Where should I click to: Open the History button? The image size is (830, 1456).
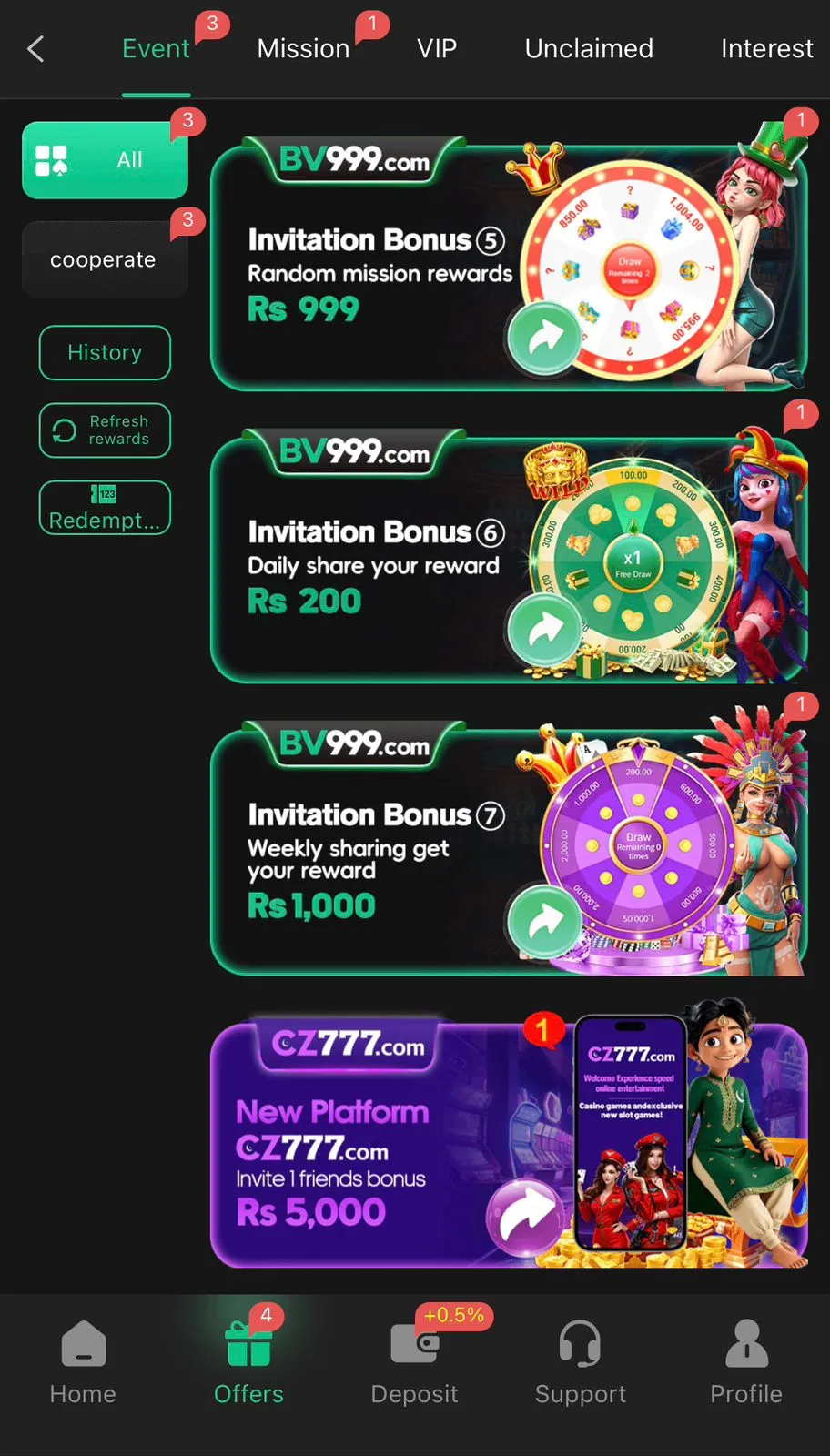click(x=105, y=352)
